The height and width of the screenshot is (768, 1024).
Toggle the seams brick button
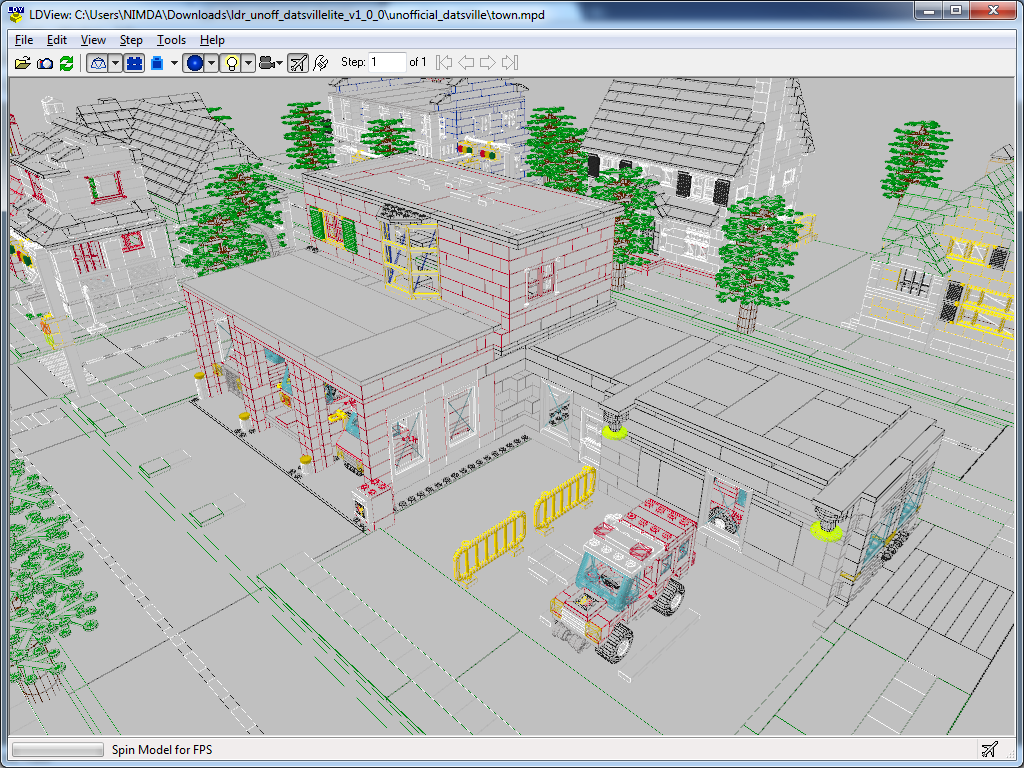pyautogui.click(x=135, y=63)
